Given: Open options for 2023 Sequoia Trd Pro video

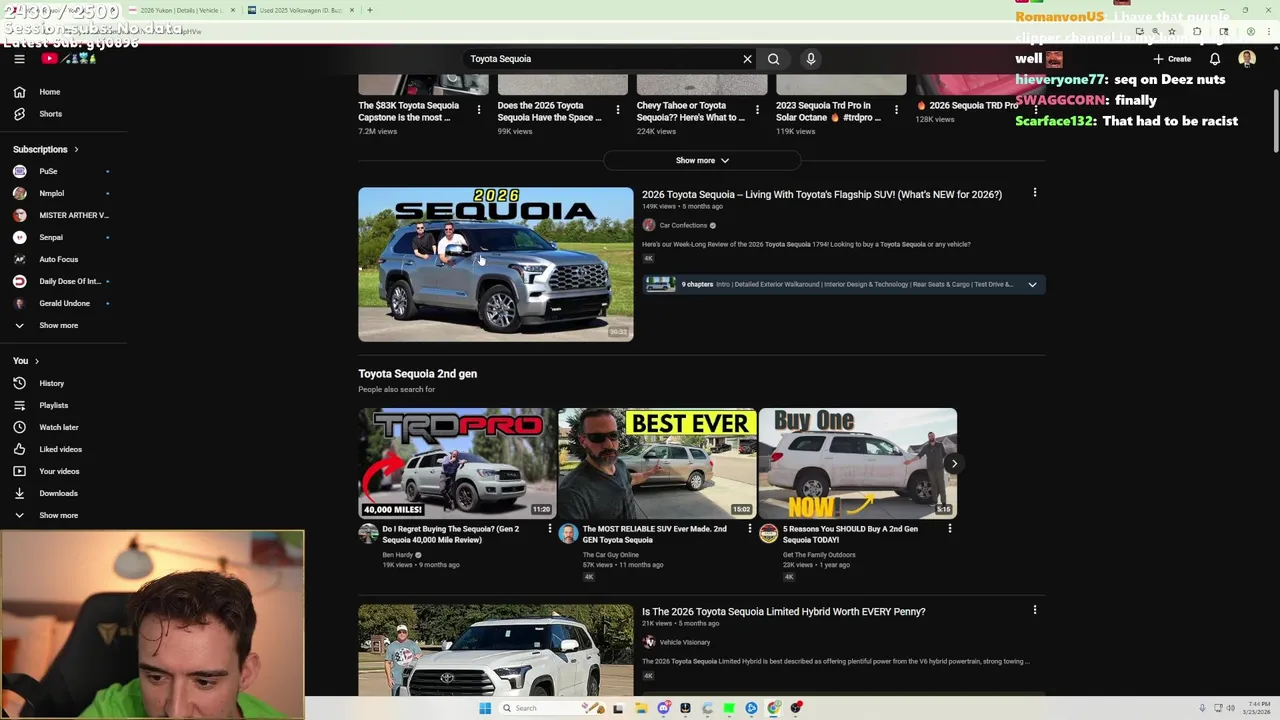Looking at the screenshot, I should pyautogui.click(x=896, y=110).
